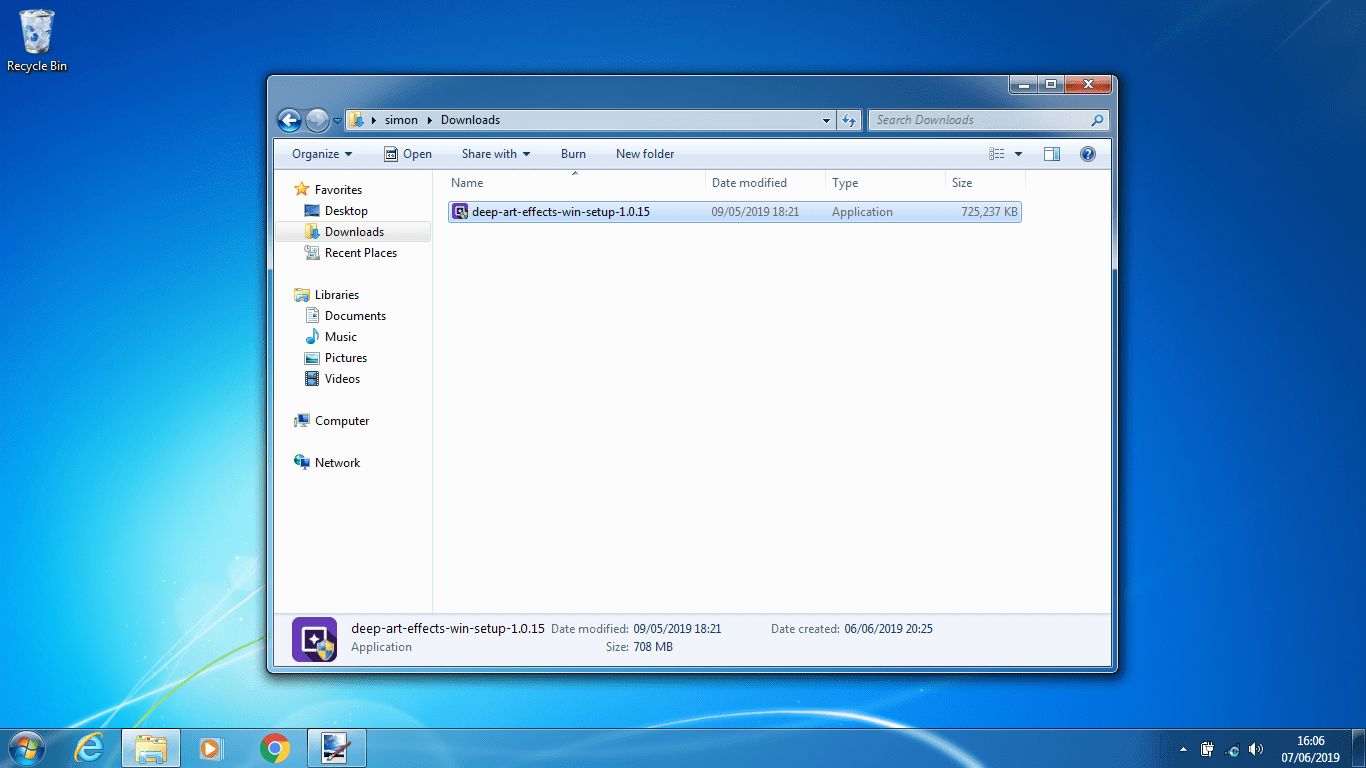
Task: Click the New folder button
Action: pos(645,153)
